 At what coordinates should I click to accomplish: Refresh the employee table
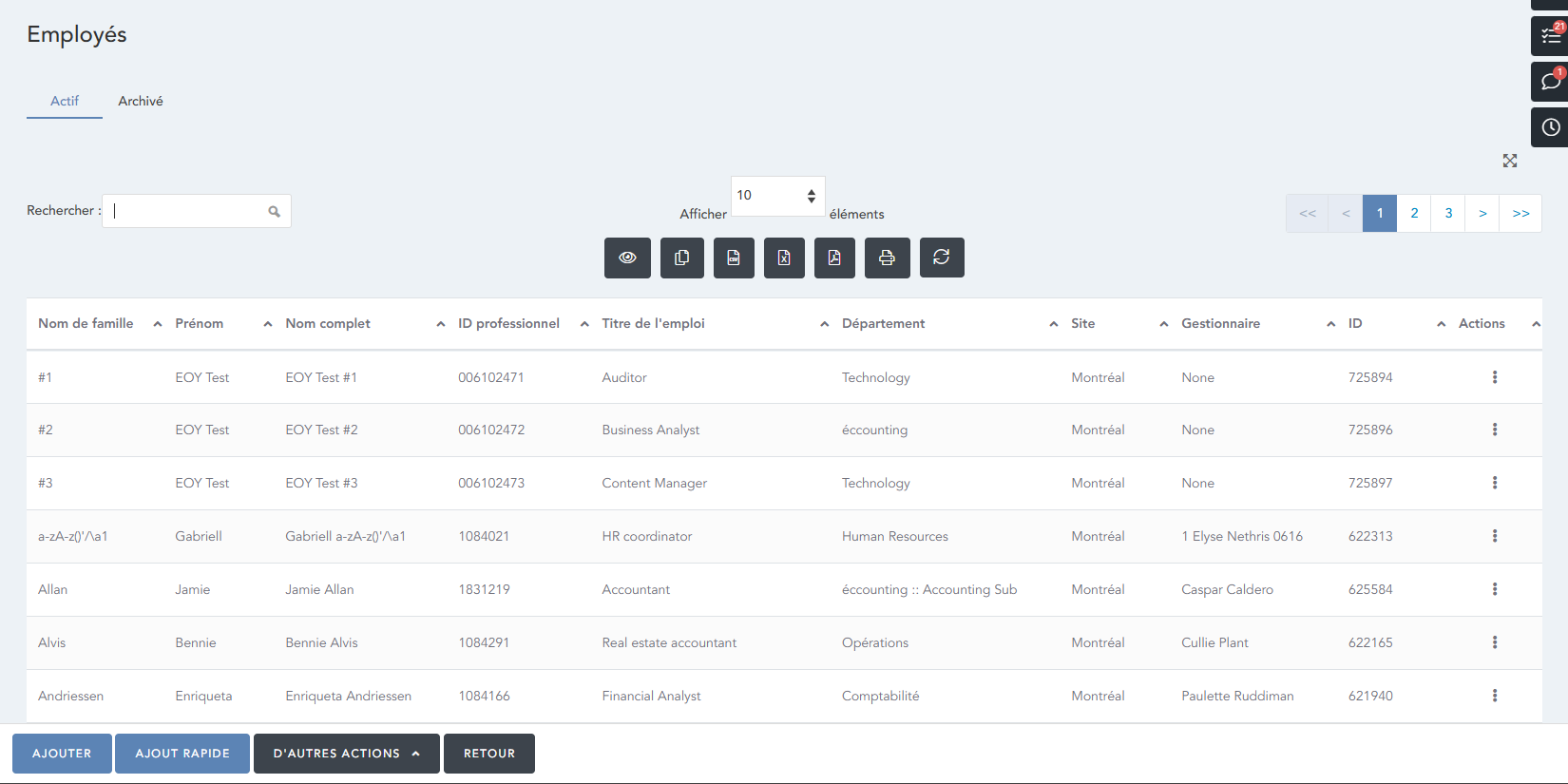(942, 258)
